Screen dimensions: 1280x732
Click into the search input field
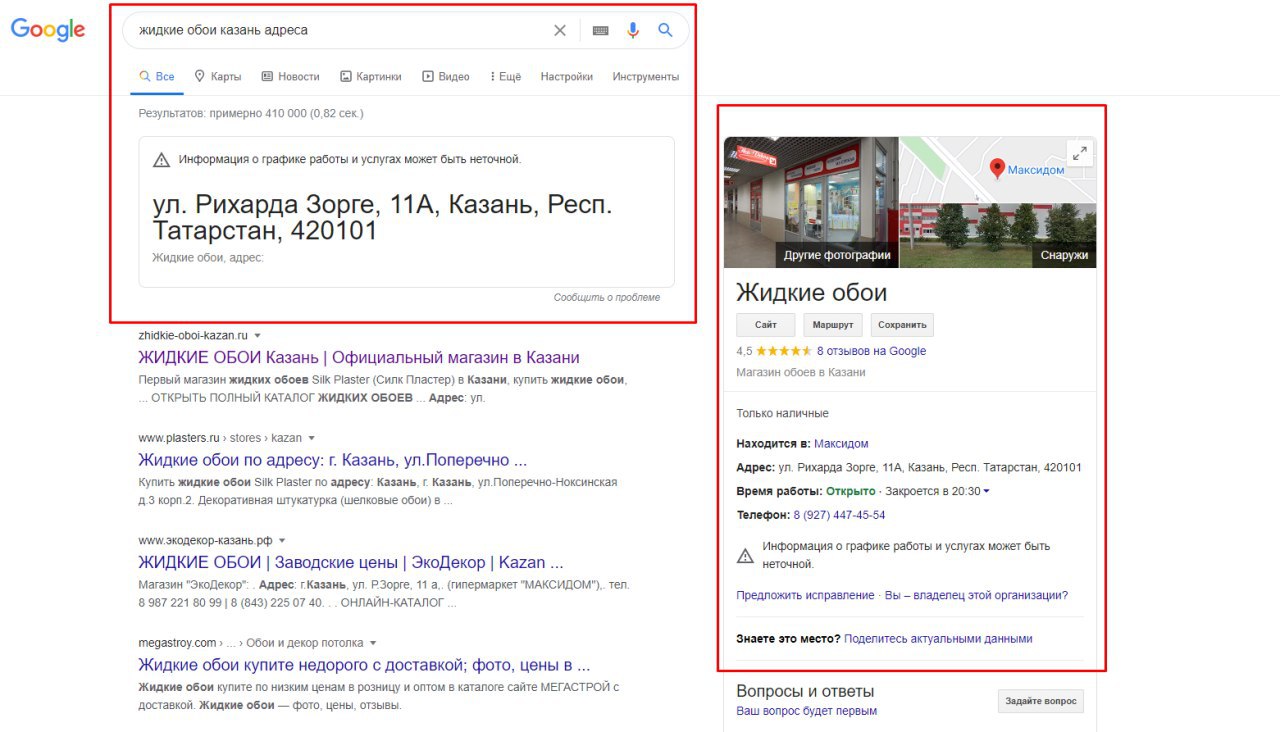click(340, 30)
